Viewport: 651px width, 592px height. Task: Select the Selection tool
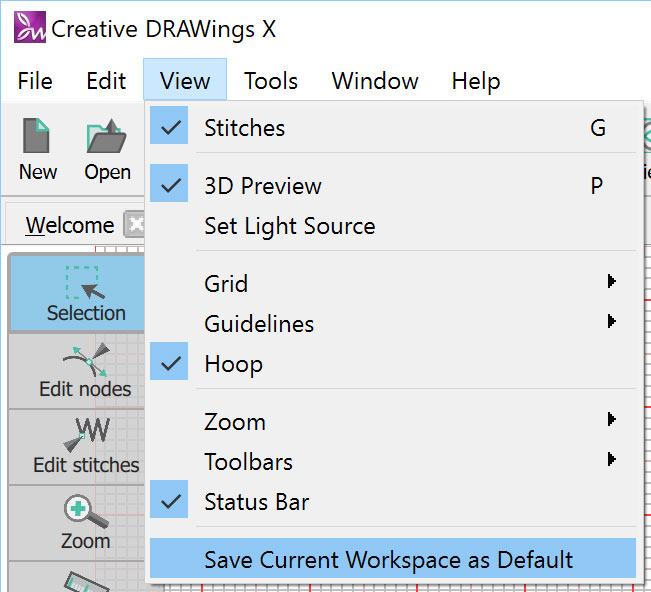click(x=86, y=292)
